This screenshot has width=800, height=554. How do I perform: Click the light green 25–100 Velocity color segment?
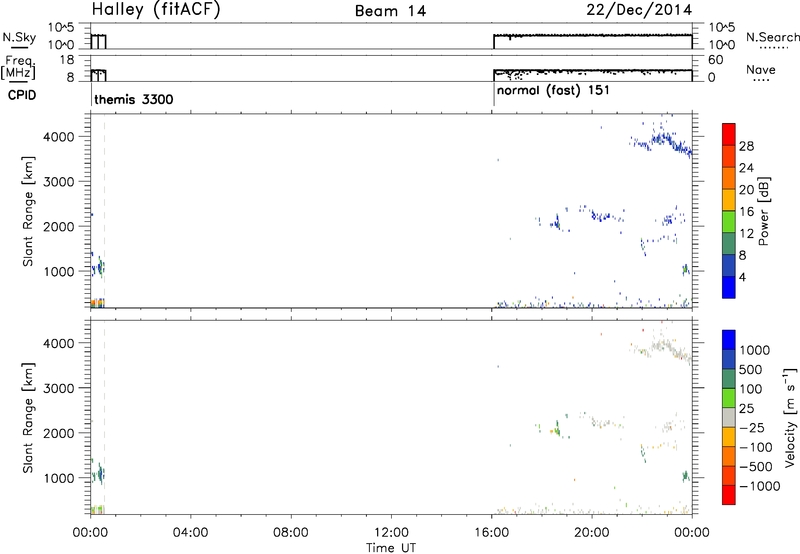(x=729, y=398)
